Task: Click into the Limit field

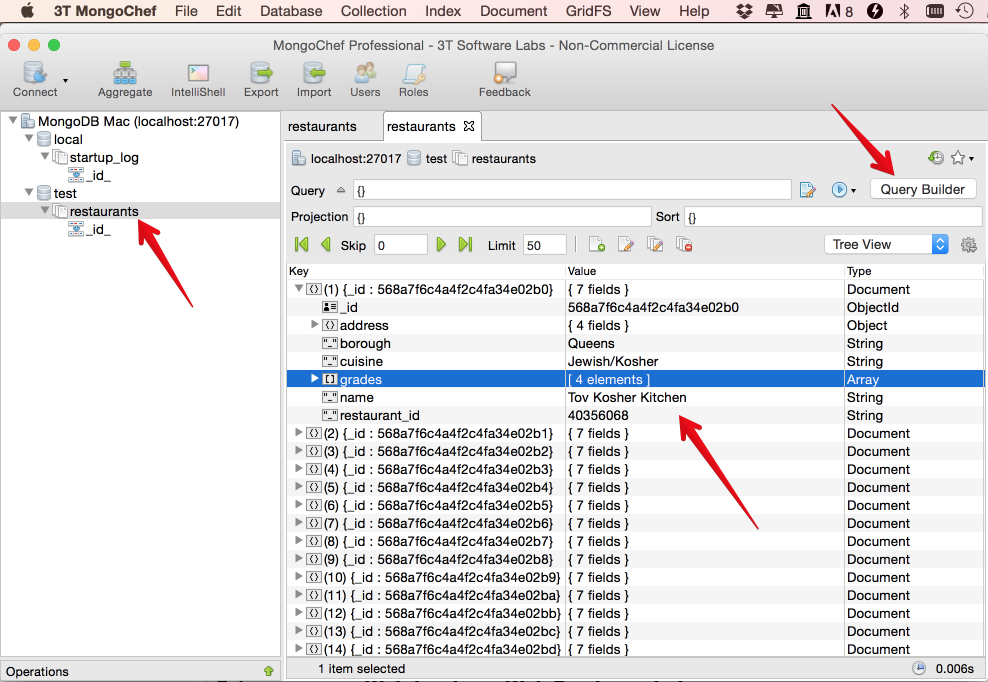Action: pos(544,245)
